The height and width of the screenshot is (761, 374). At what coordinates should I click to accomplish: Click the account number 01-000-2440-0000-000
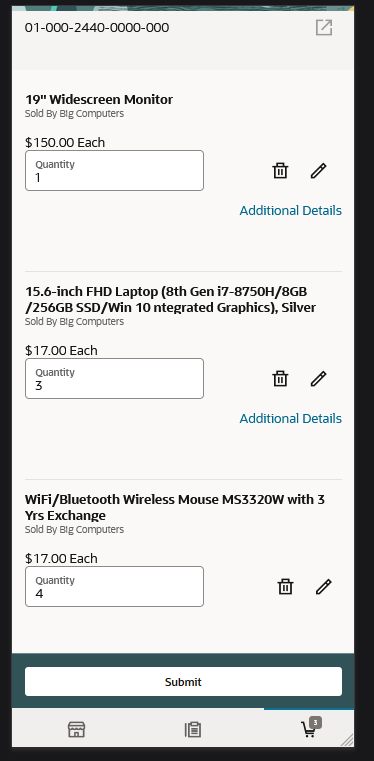(97, 28)
